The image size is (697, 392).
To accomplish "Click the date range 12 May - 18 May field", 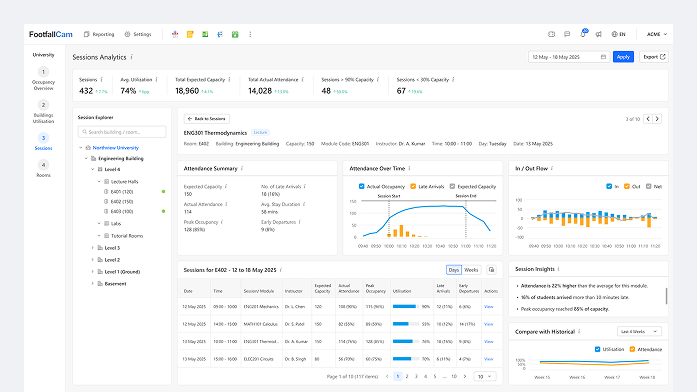I will click(x=568, y=57).
